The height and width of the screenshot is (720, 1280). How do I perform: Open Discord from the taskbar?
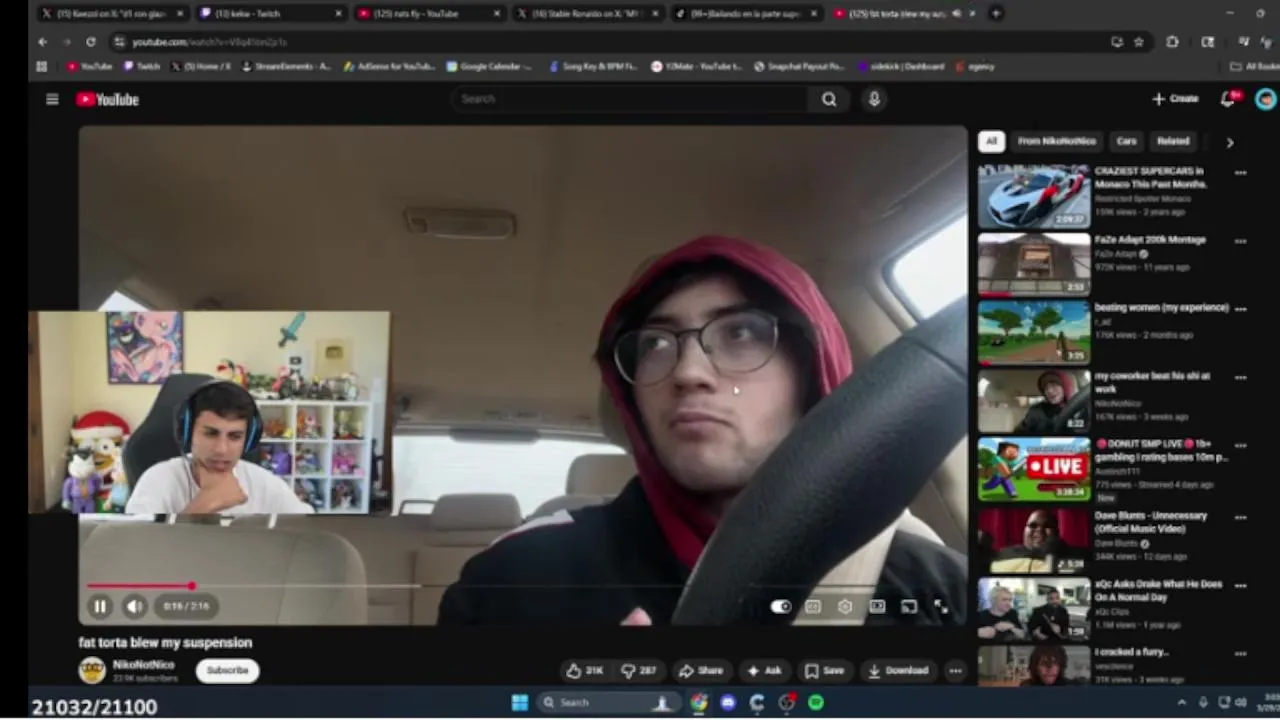pyautogui.click(x=728, y=703)
